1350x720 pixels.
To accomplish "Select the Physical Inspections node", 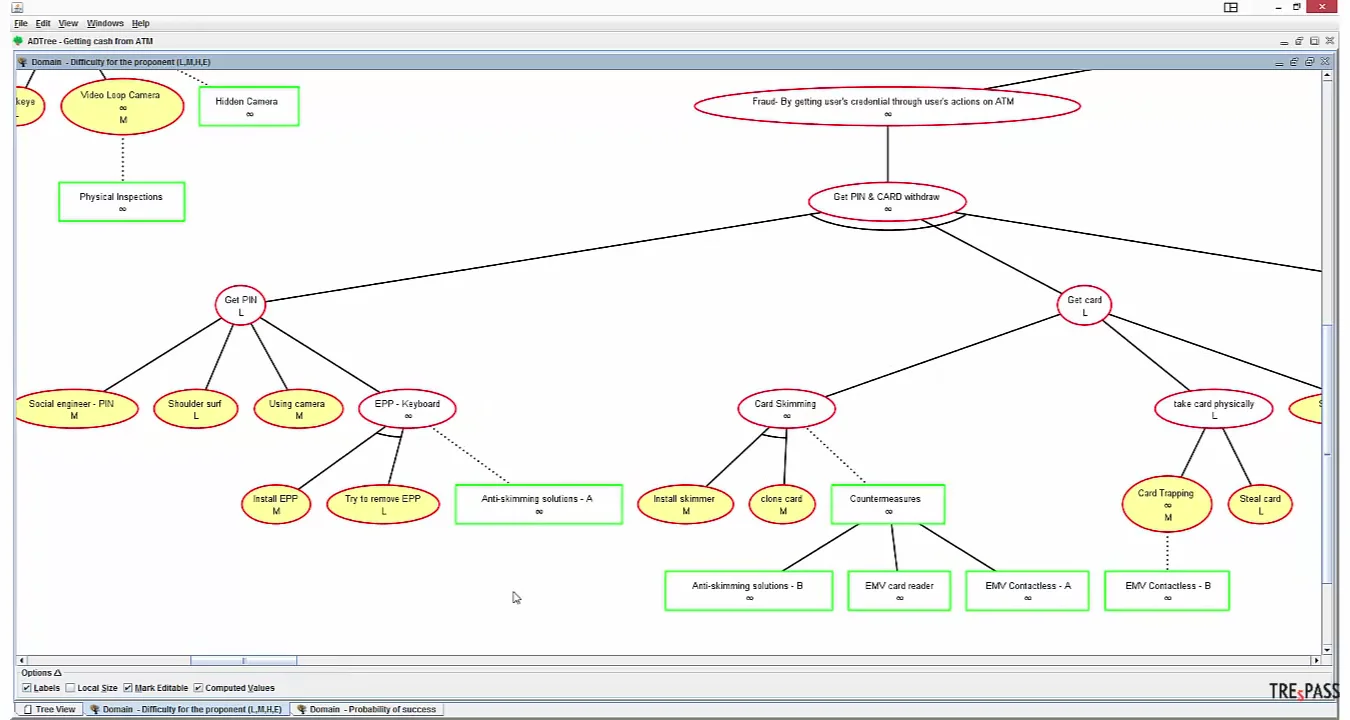I will (121, 202).
